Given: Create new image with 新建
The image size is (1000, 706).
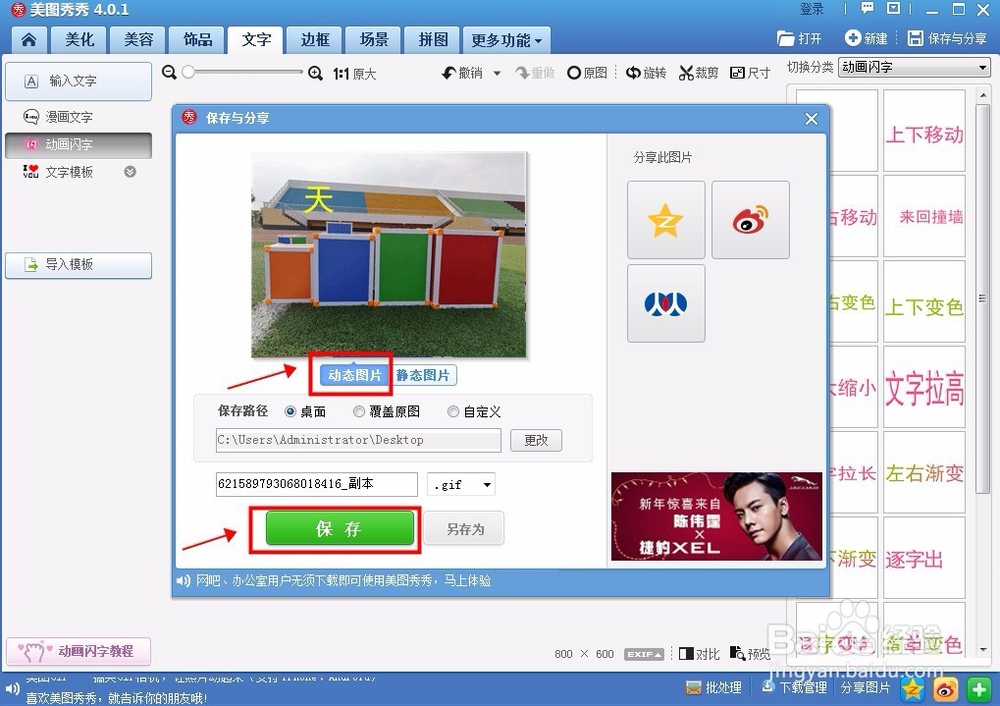Looking at the screenshot, I should (x=866, y=38).
